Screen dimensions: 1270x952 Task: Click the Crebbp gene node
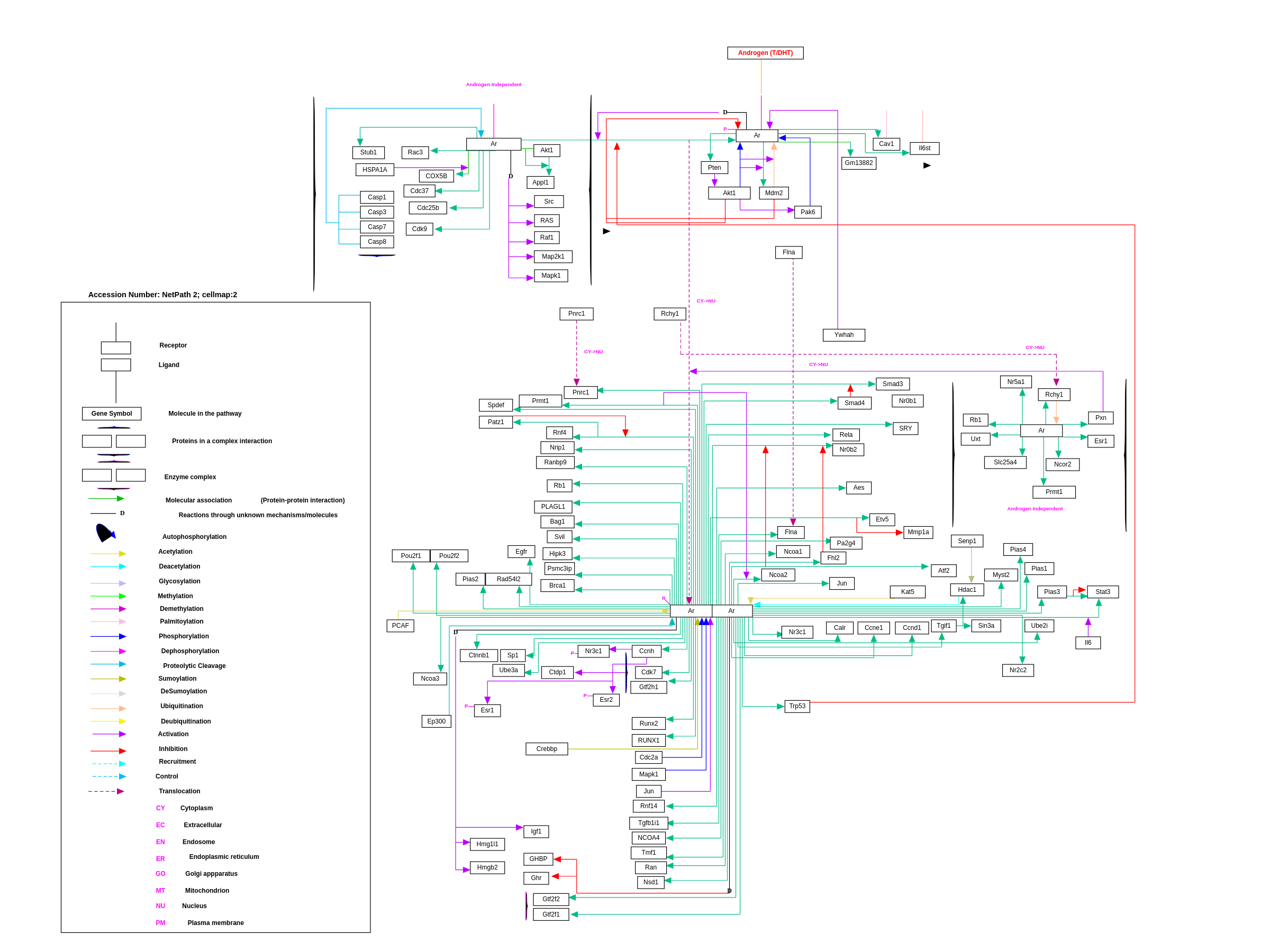[547, 749]
